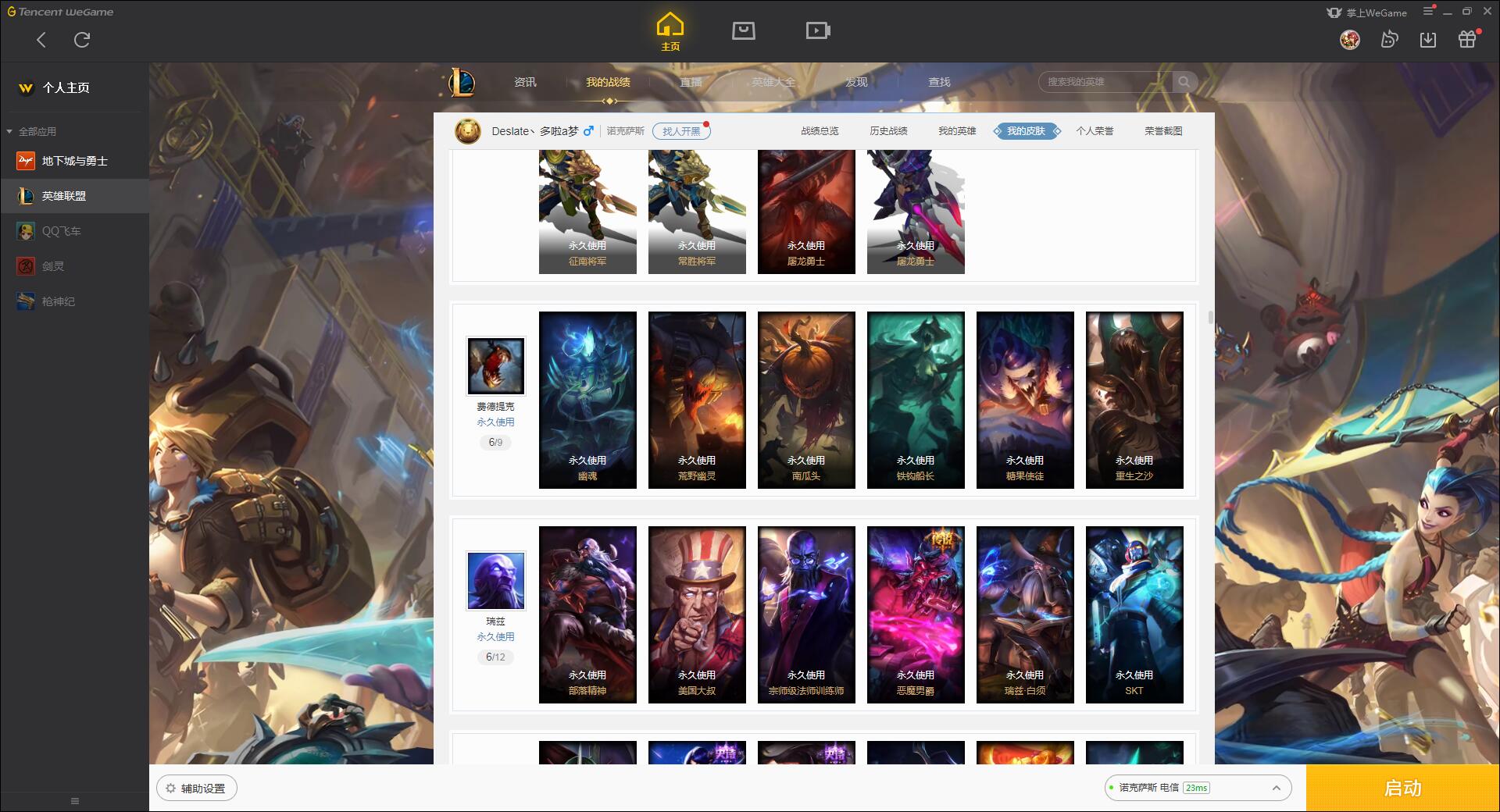Open the gift box icon

pos(1467,39)
